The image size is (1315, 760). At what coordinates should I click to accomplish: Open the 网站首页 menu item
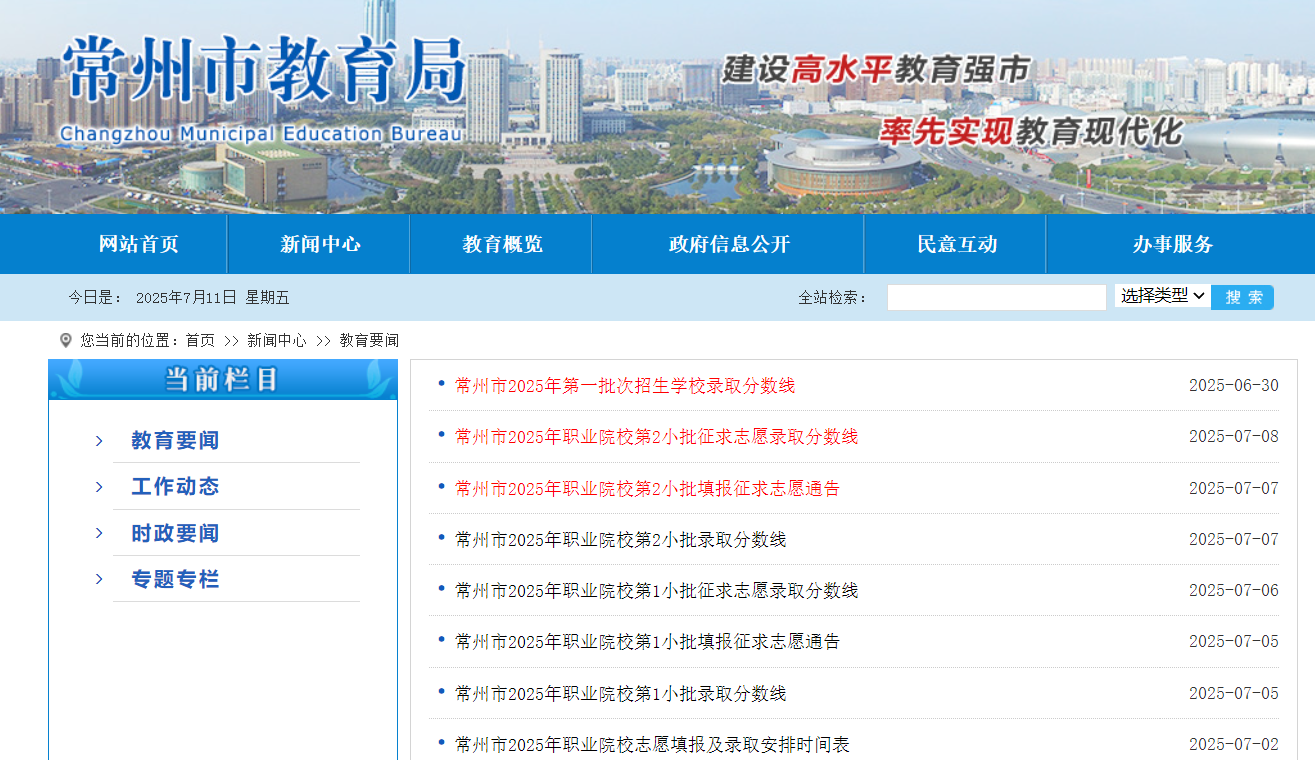click(138, 244)
